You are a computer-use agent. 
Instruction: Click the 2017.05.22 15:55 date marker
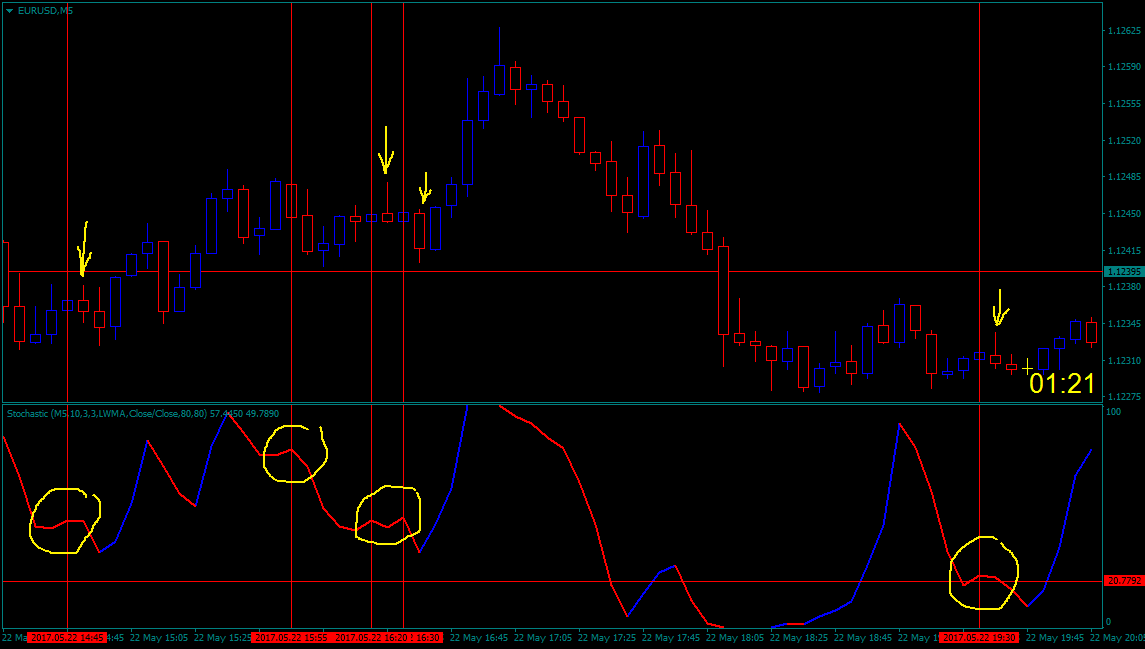pos(291,637)
